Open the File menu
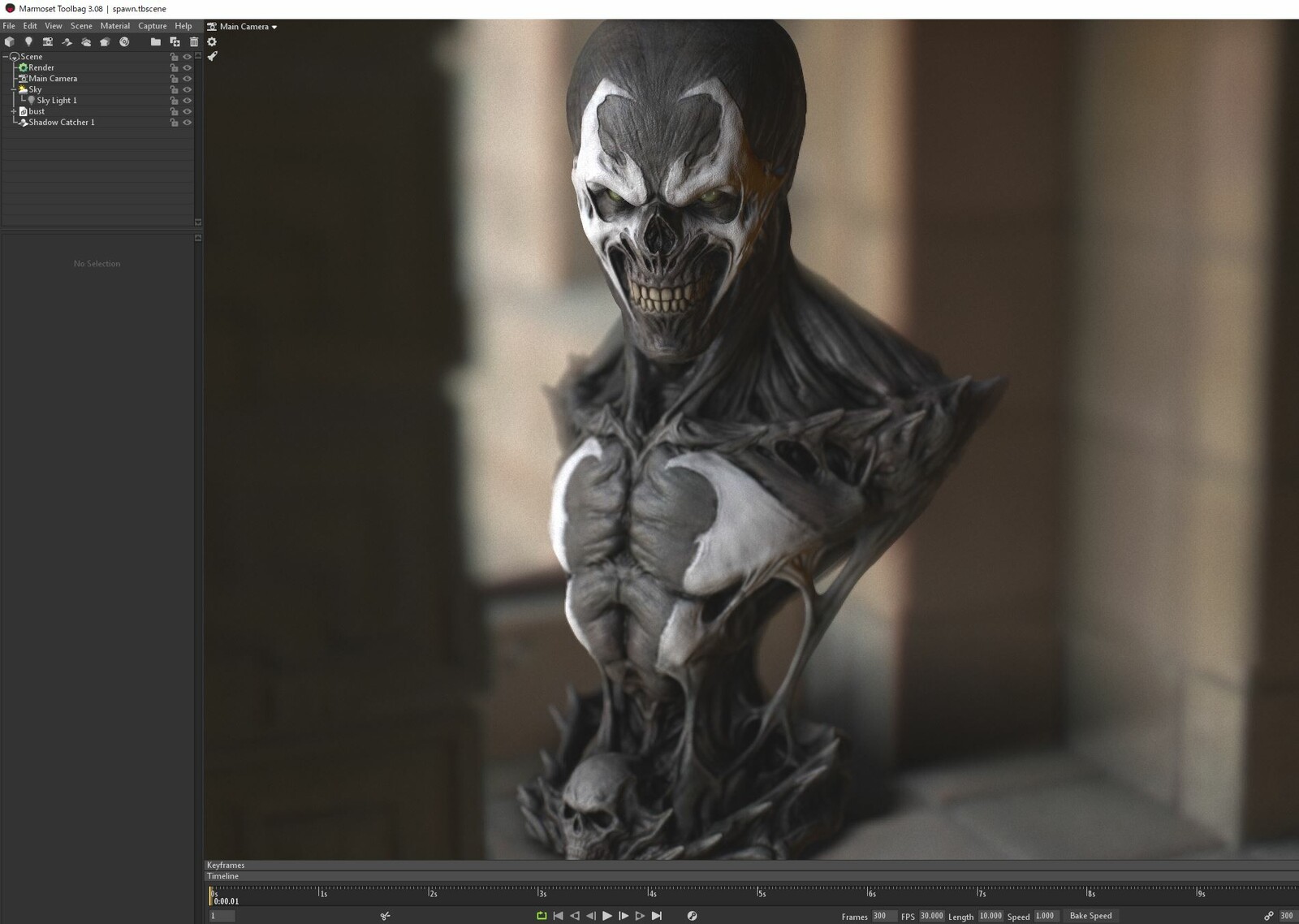1299x924 pixels. (x=9, y=26)
